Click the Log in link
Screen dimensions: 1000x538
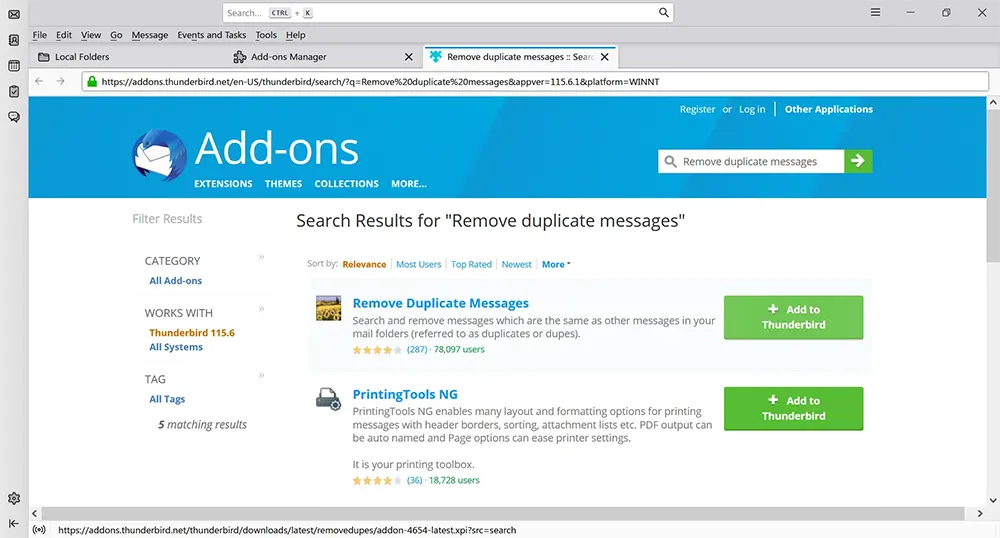752,109
